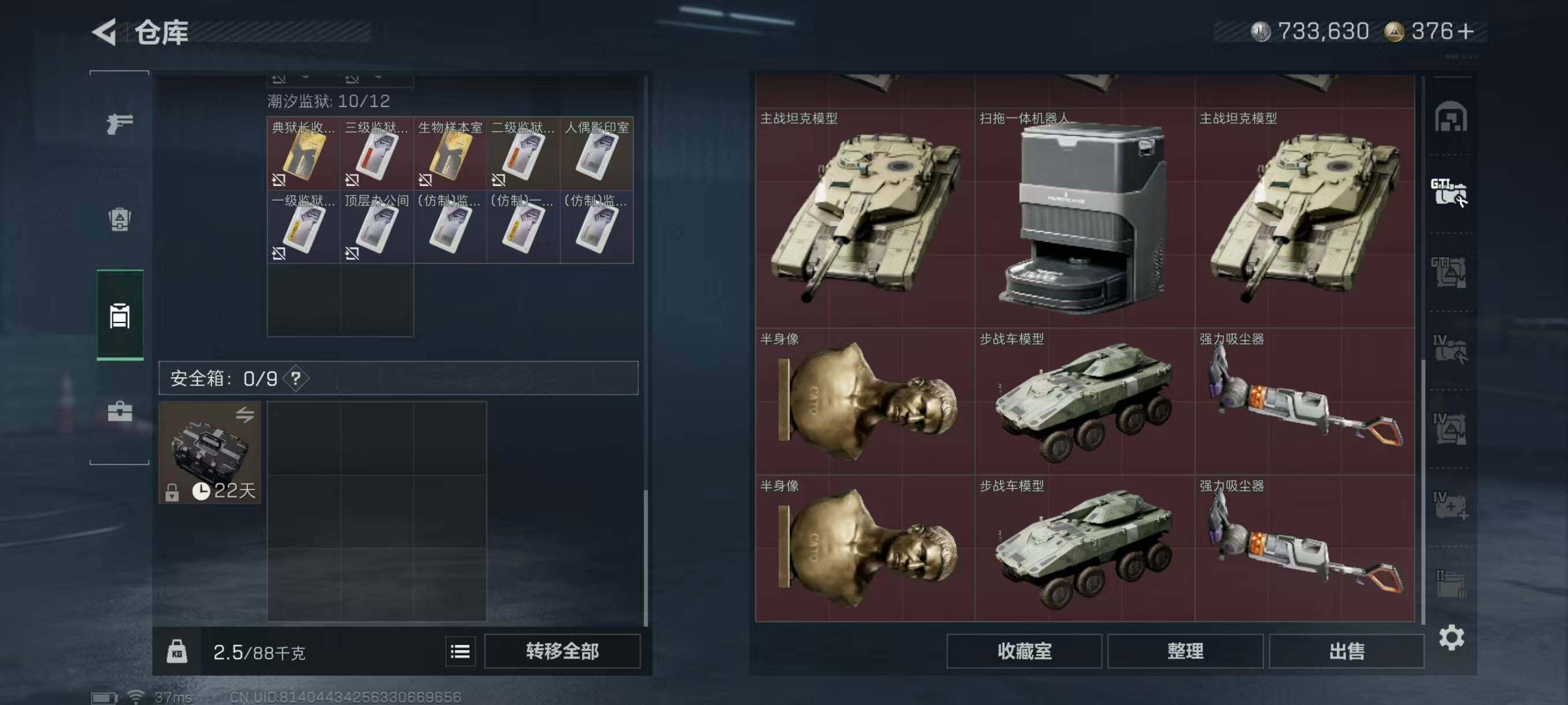This screenshot has height=705, width=1568.
Task: Click the warehouse grid vertical scrollbar
Action: (x=1422, y=492)
